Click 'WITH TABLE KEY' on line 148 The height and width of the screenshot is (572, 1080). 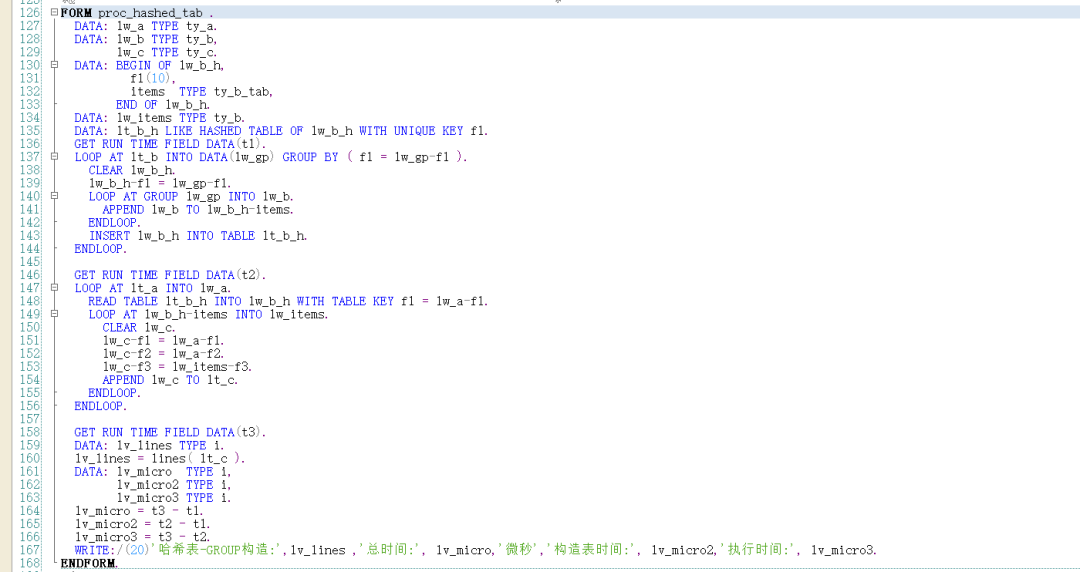point(345,300)
